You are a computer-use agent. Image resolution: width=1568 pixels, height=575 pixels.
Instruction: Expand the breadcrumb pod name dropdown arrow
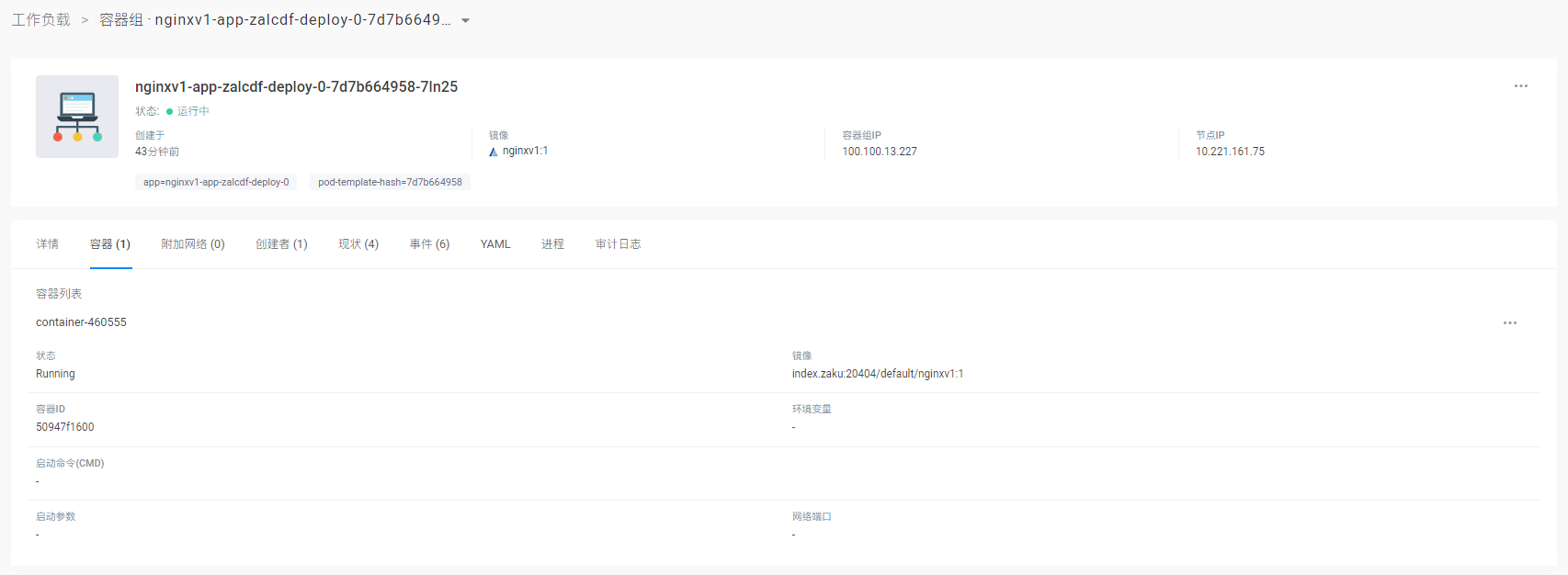pyautogui.click(x=465, y=21)
